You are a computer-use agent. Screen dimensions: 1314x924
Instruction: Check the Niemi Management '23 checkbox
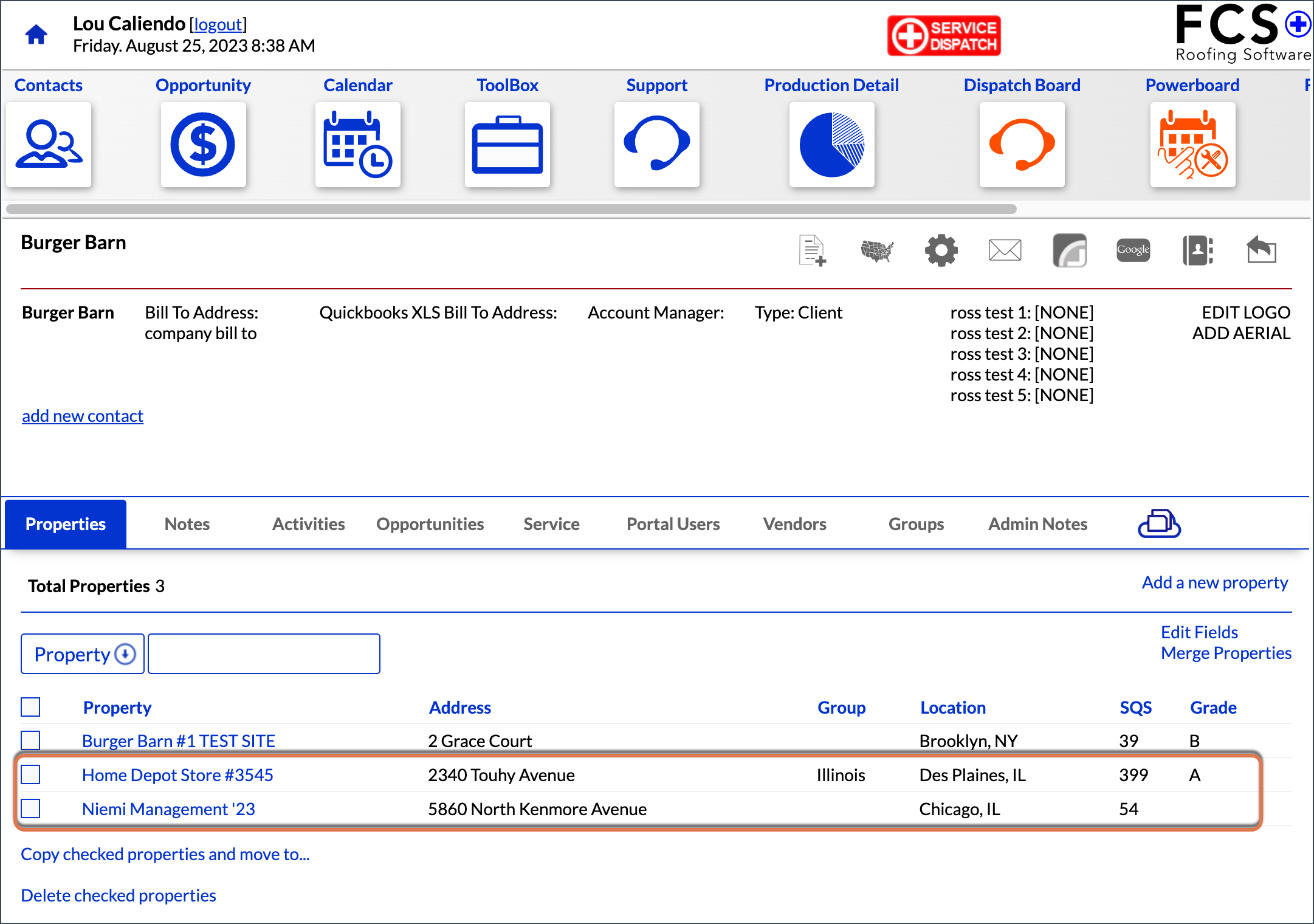pos(30,808)
